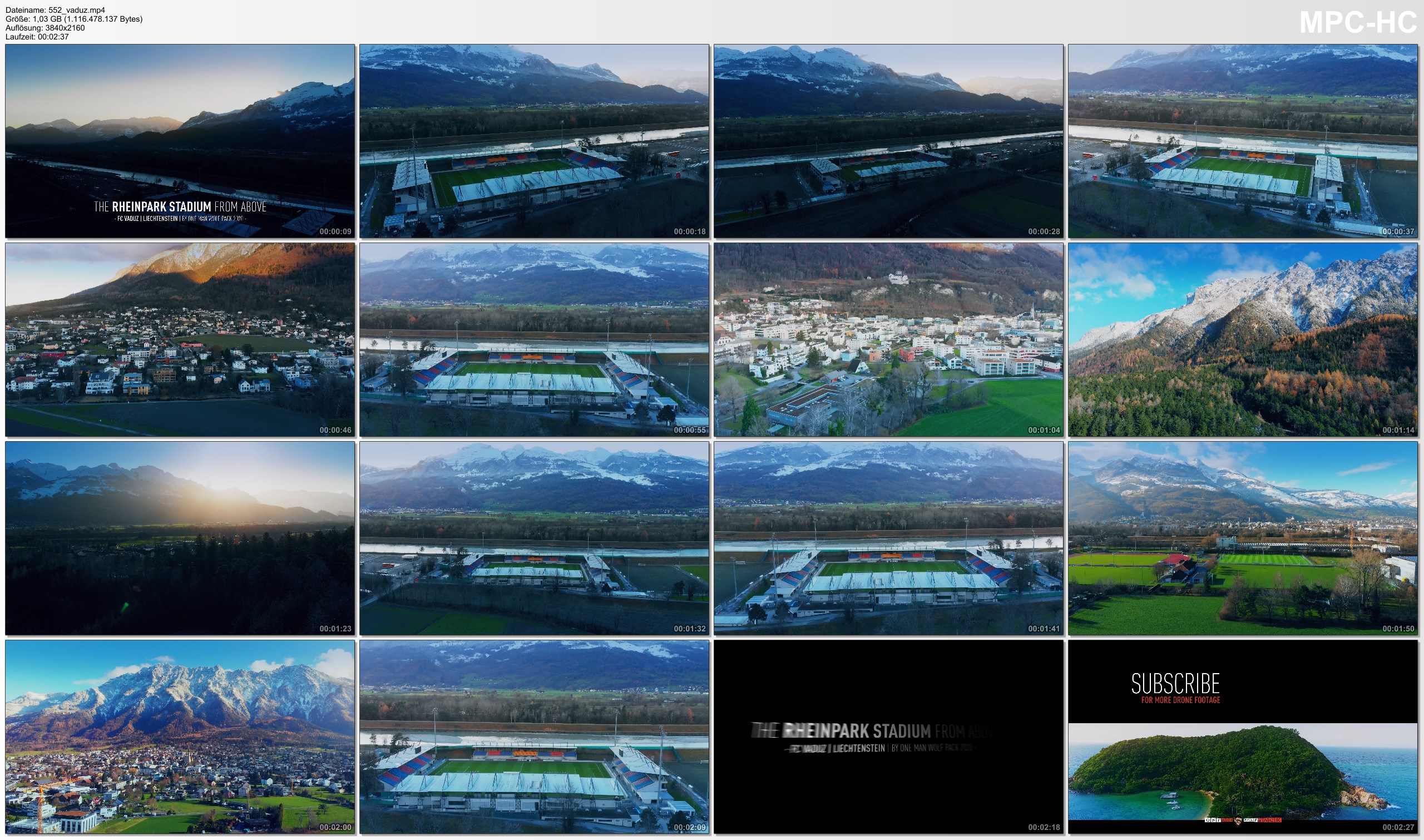Open the training pitches frame at 00:01:50
1424x840 pixels.
coord(1243,538)
